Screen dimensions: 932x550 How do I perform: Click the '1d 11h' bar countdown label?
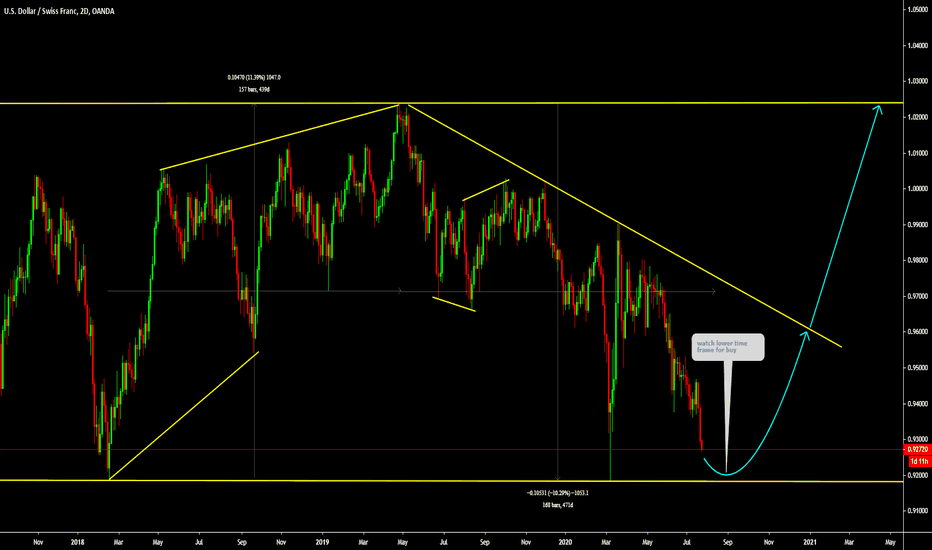(920, 461)
